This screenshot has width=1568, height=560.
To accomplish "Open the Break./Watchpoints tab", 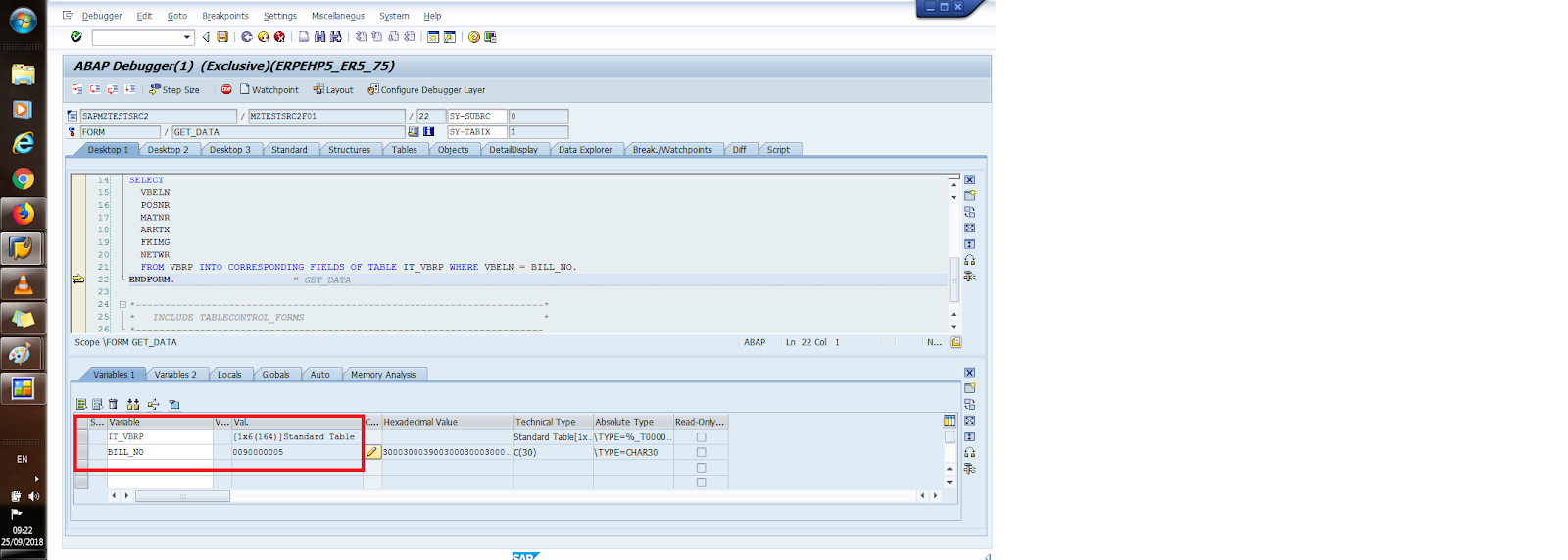I will (x=672, y=150).
